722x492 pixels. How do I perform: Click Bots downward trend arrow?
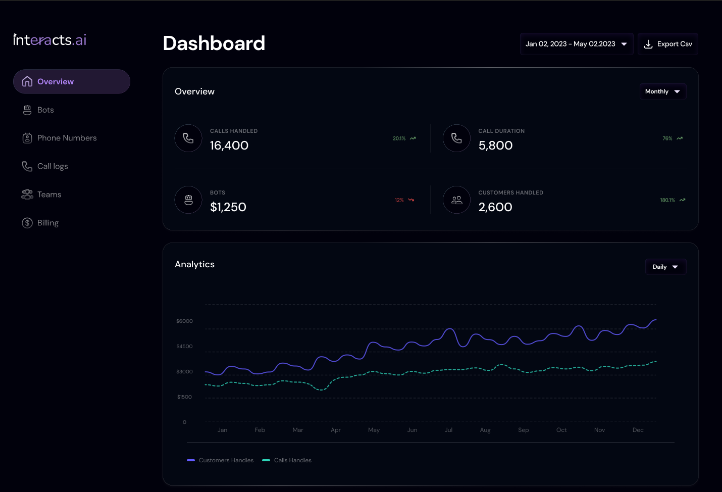point(411,200)
